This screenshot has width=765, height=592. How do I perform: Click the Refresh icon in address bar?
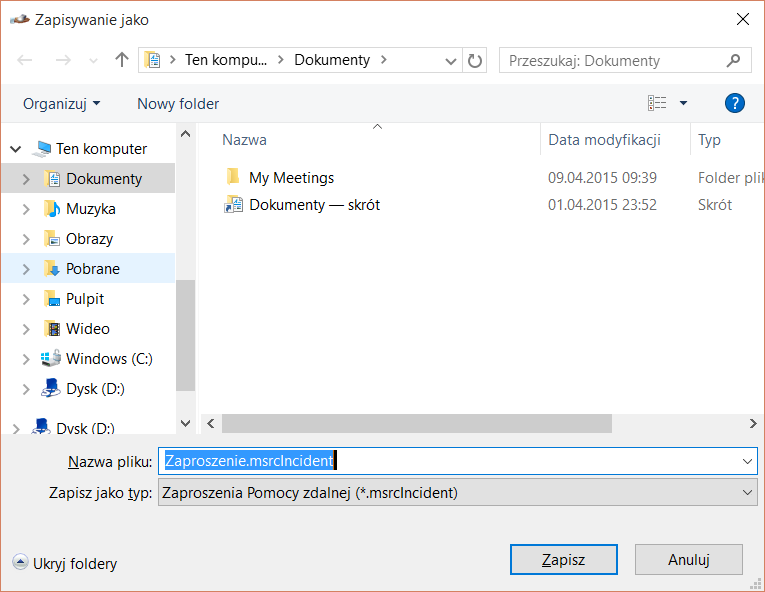tap(475, 60)
